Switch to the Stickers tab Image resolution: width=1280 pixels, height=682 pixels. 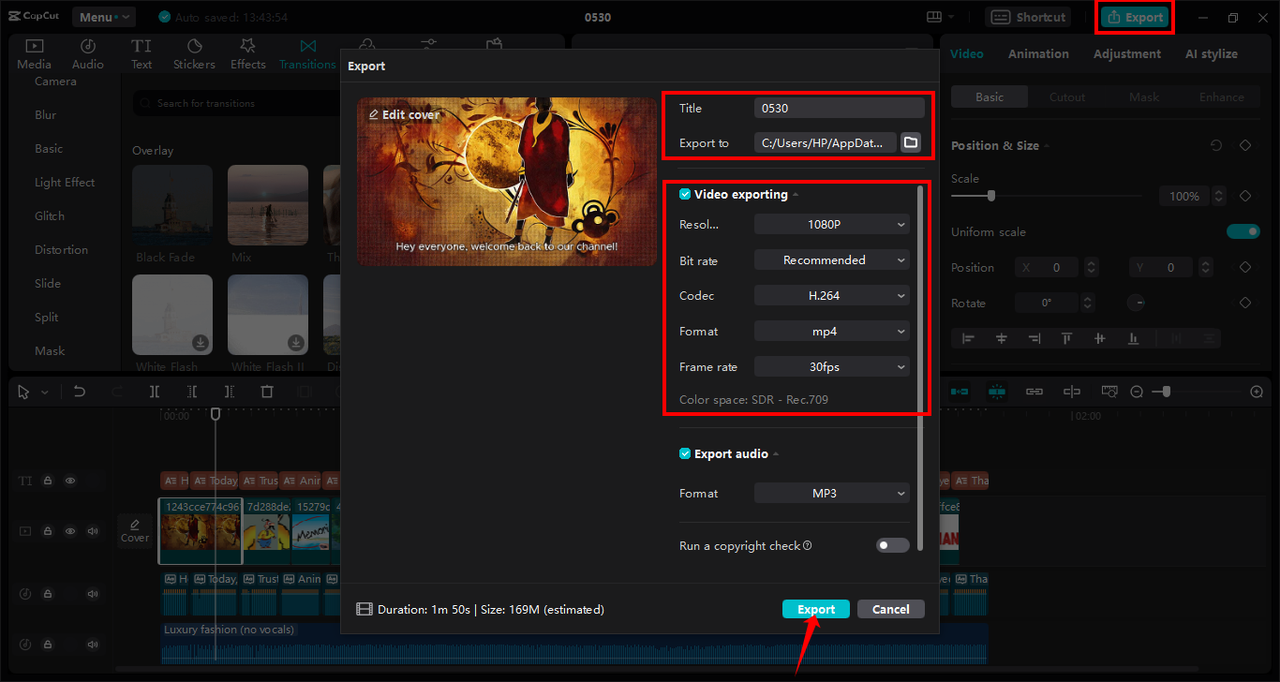[194, 54]
